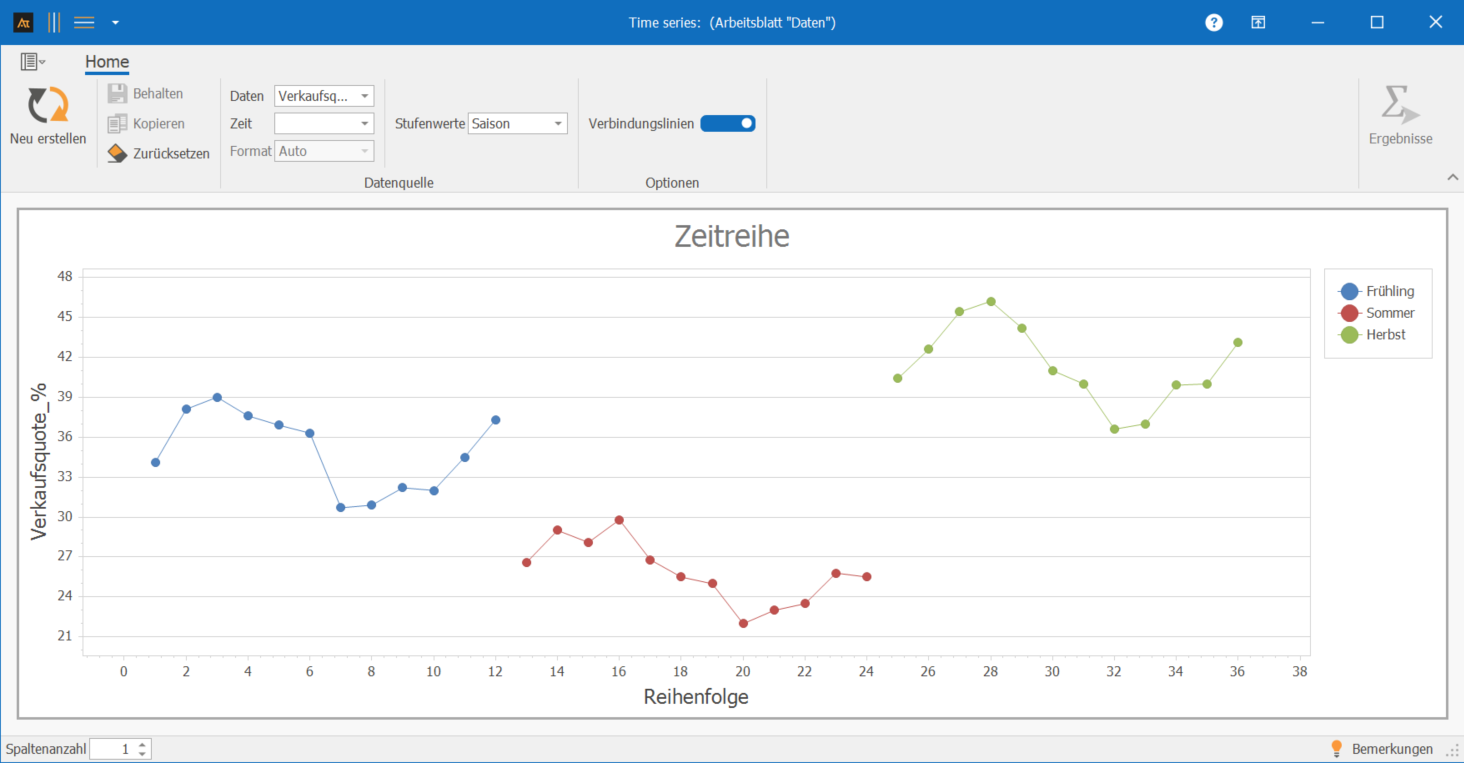
Task: Open the Daten dropdown
Action: point(364,97)
